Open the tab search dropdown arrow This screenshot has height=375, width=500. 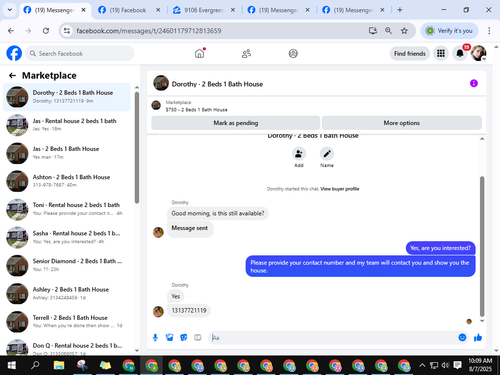click(x=10, y=10)
